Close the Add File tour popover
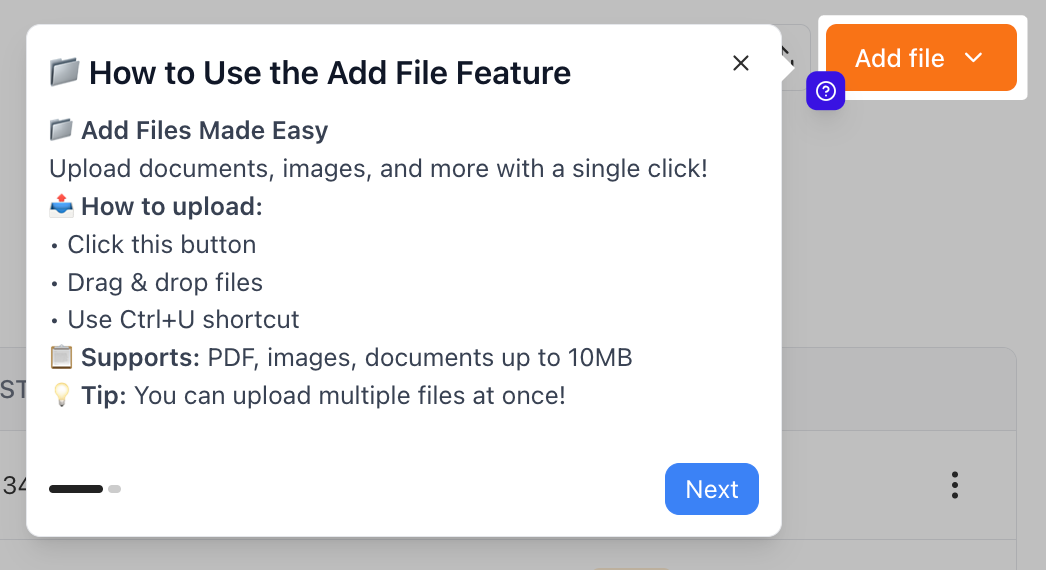The width and height of the screenshot is (1046, 570). tap(740, 63)
